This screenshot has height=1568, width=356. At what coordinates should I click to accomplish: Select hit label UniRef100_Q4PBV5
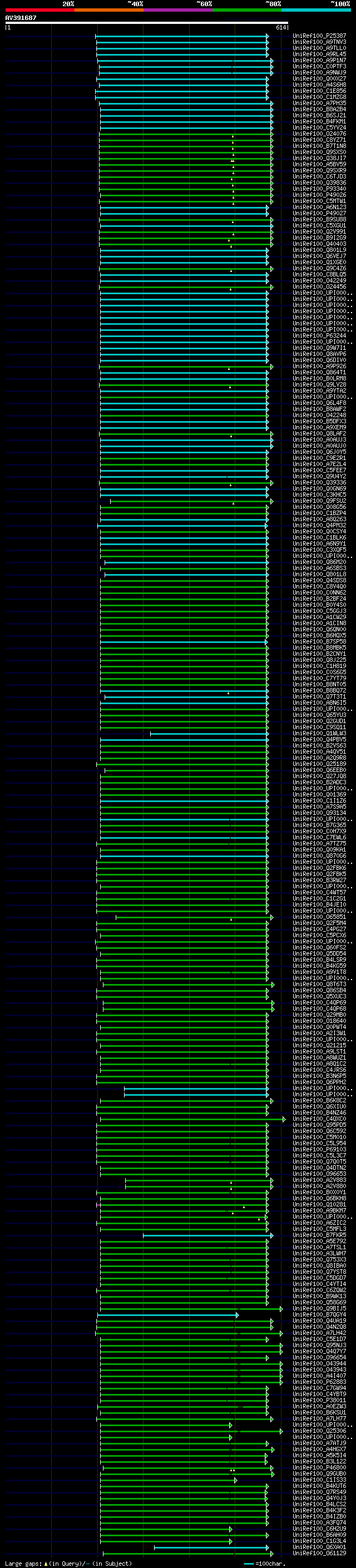pos(319,739)
